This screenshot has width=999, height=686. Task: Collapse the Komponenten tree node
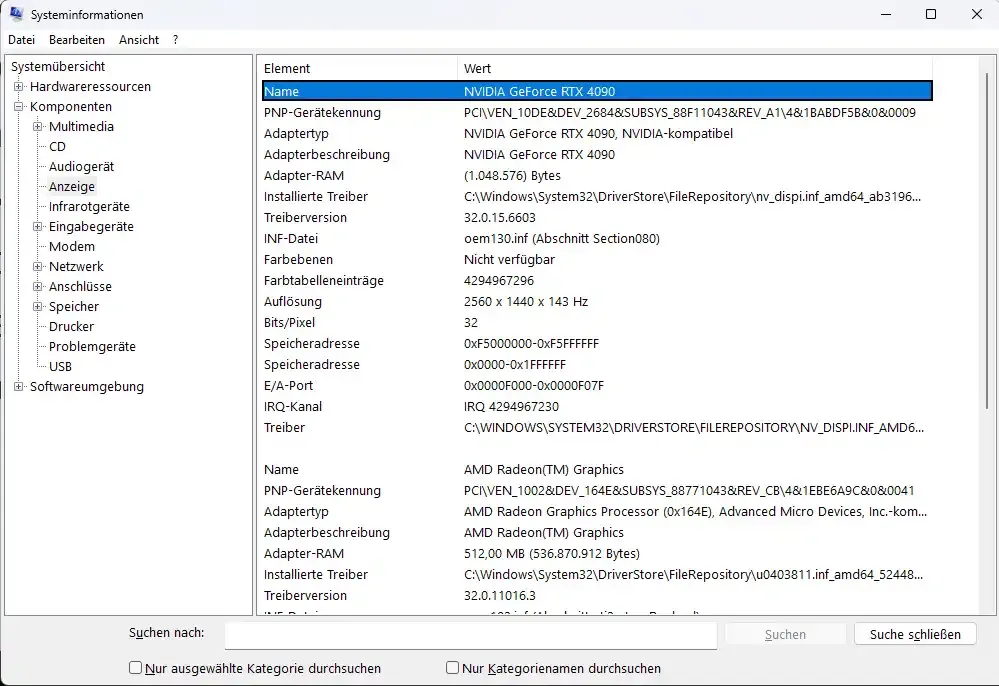(x=18, y=107)
